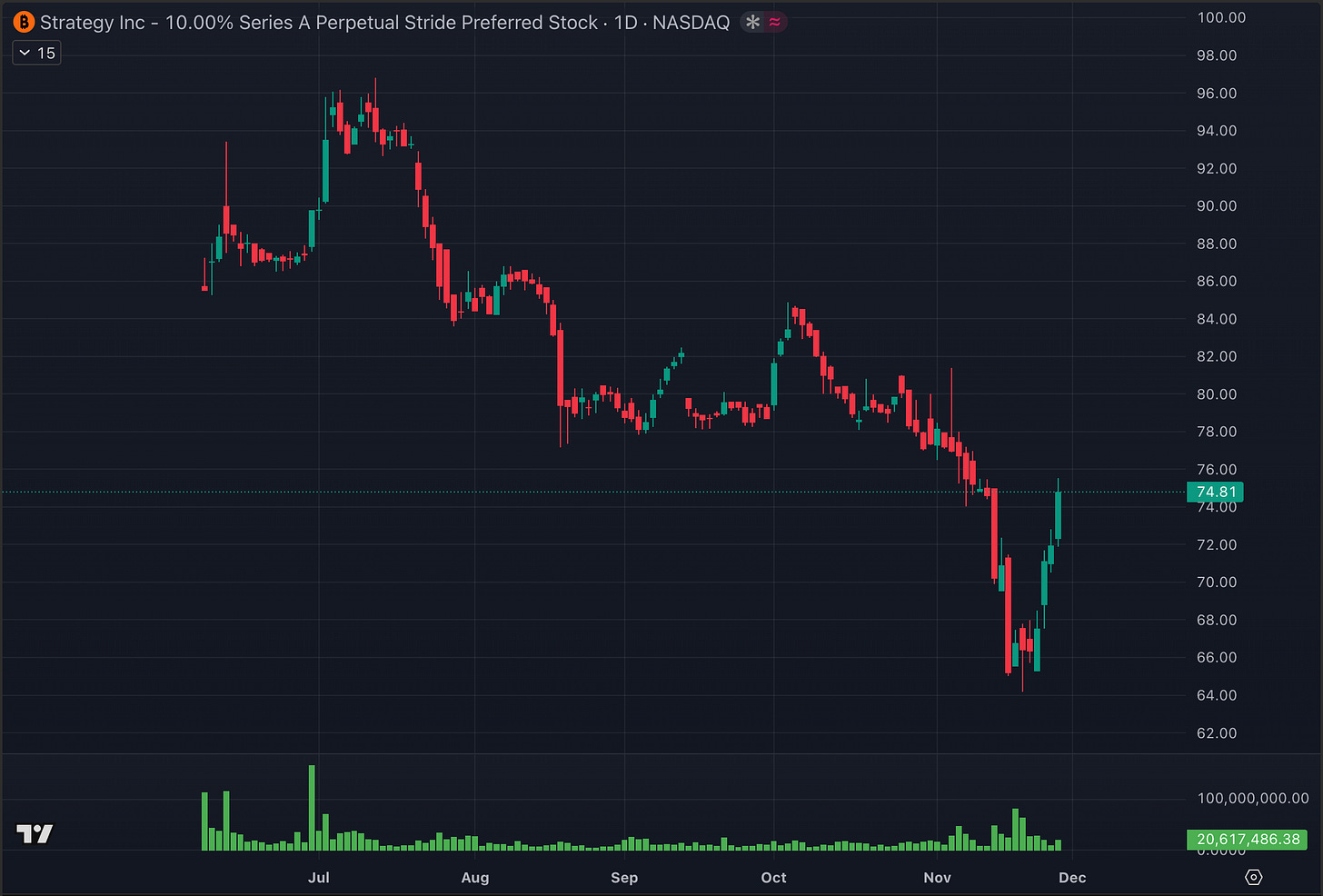Click the 1D interval in chart title
The width and height of the screenshot is (1323, 896).
pyautogui.click(x=626, y=22)
